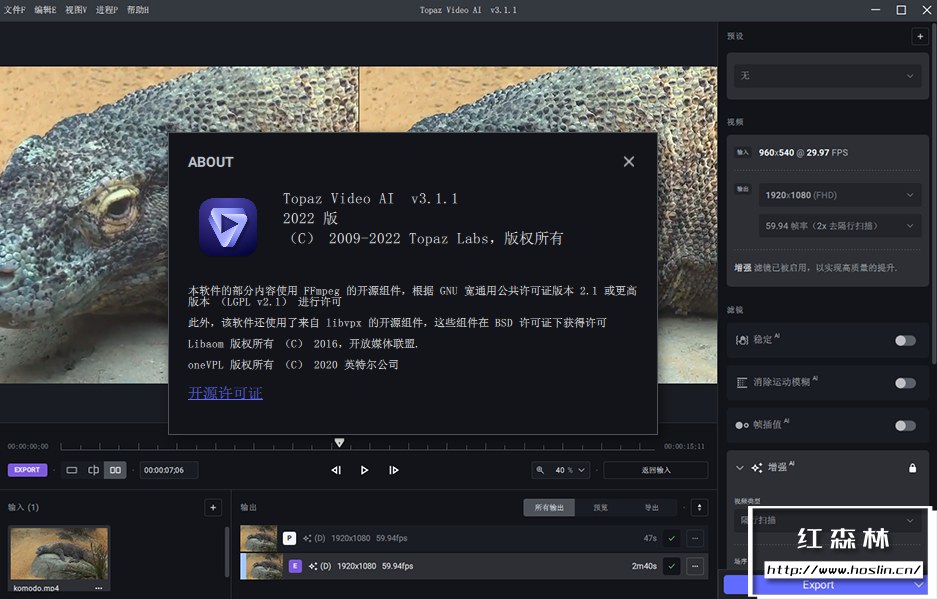
Task: Click the P preview badge icon
Action: [x=289, y=538]
